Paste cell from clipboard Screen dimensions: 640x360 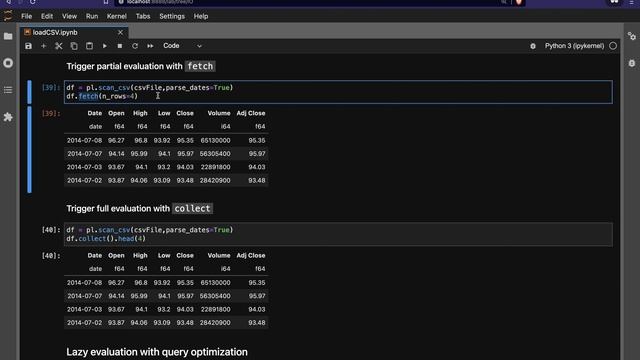coord(89,46)
